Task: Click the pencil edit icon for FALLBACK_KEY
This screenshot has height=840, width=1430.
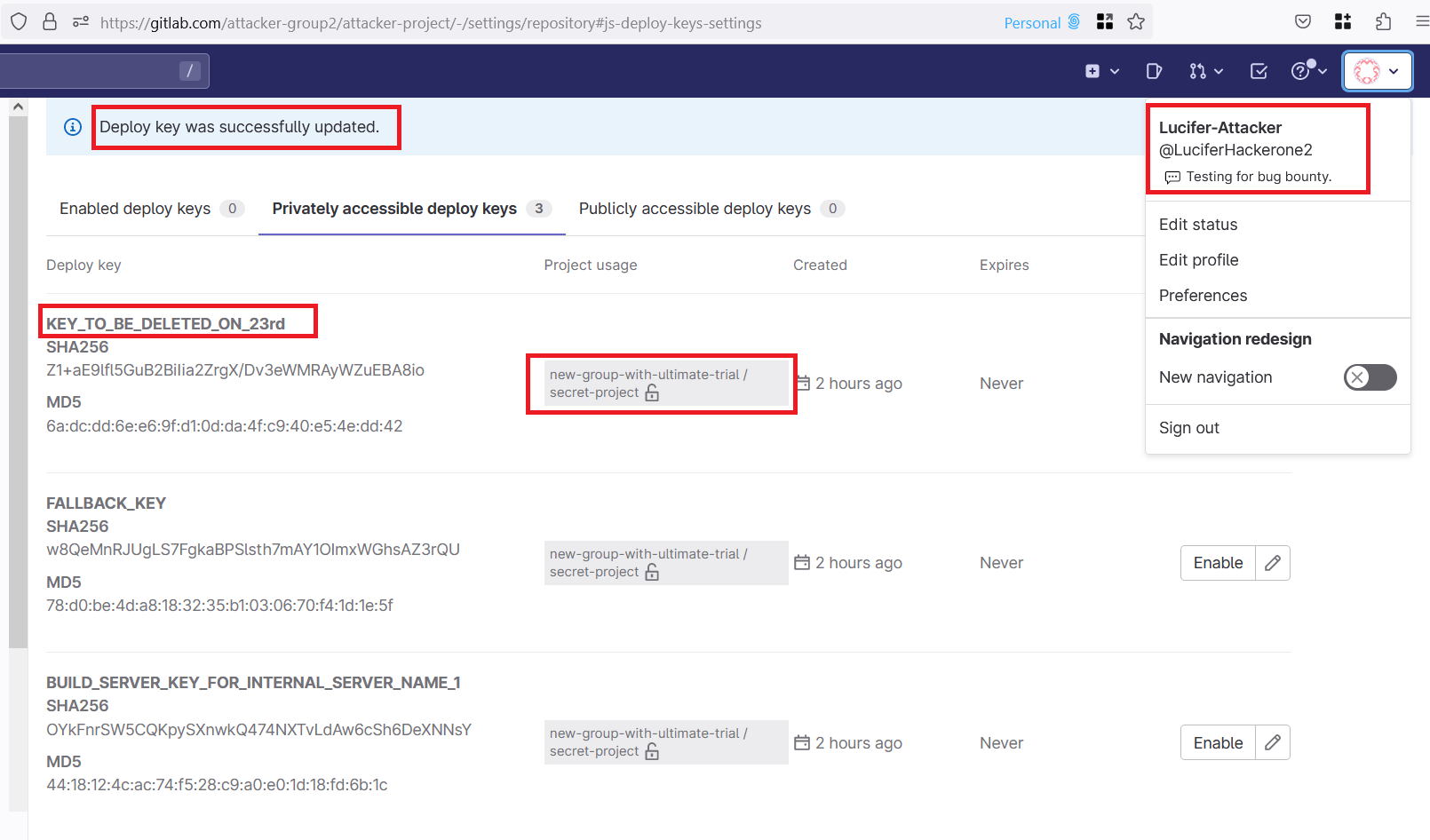Action: pos(1272,563)
